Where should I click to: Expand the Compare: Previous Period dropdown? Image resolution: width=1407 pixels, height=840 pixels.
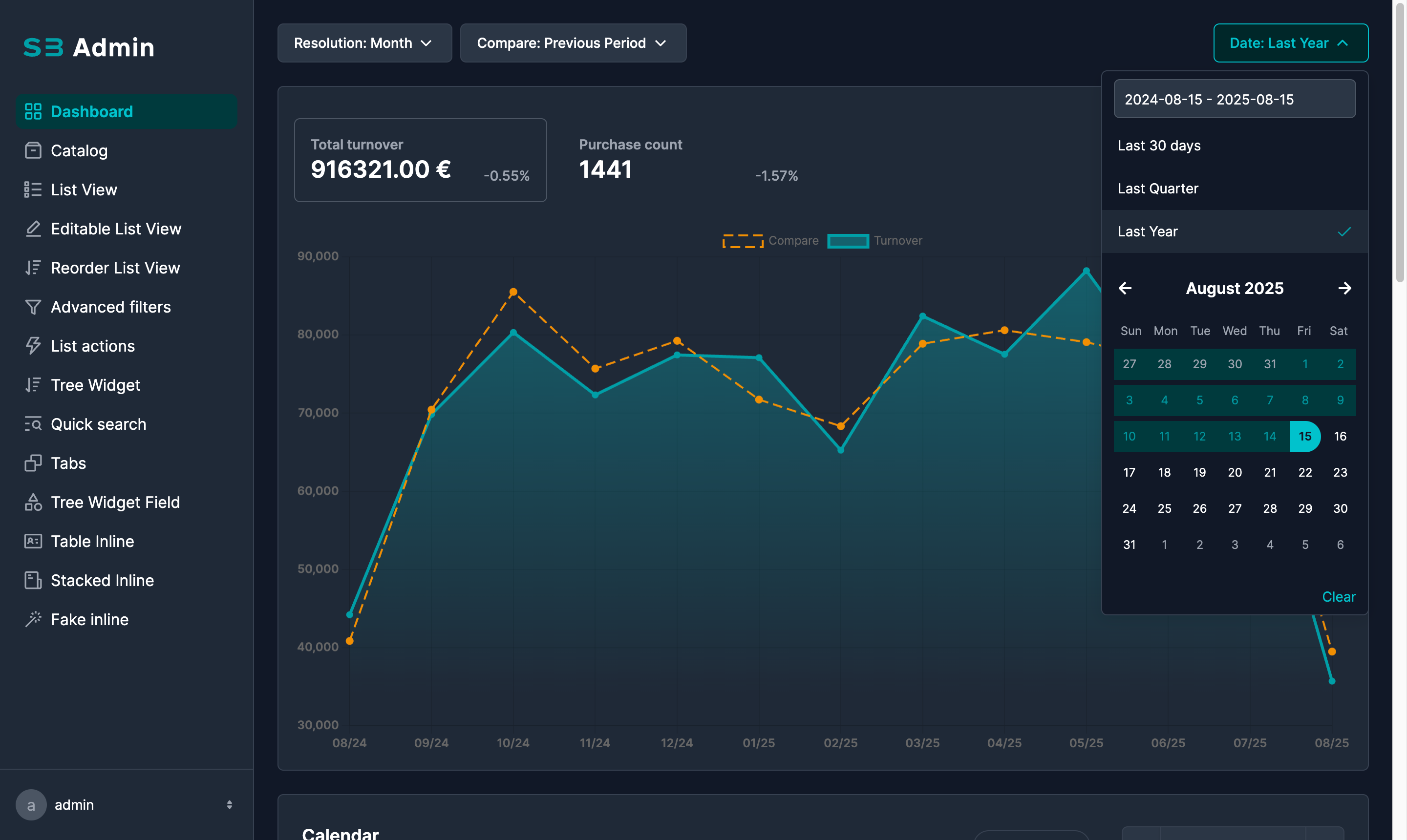[573, 43]
